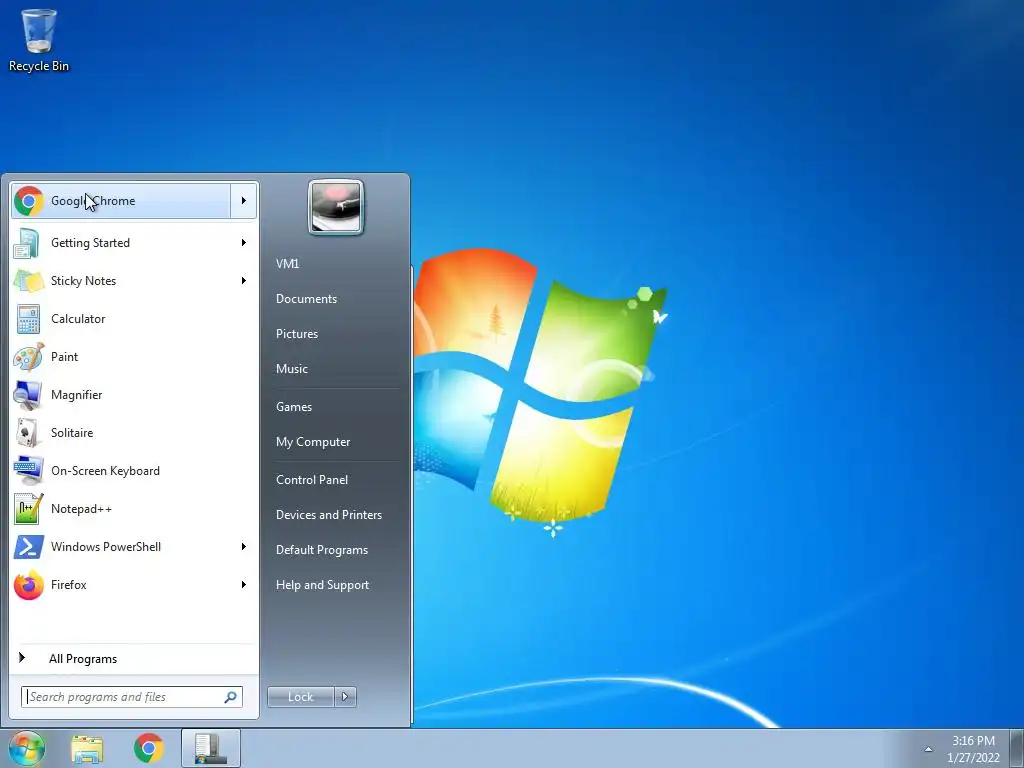Start Magnifier from its icon
Screen dimensions: 1024x768
click(27, 394)
